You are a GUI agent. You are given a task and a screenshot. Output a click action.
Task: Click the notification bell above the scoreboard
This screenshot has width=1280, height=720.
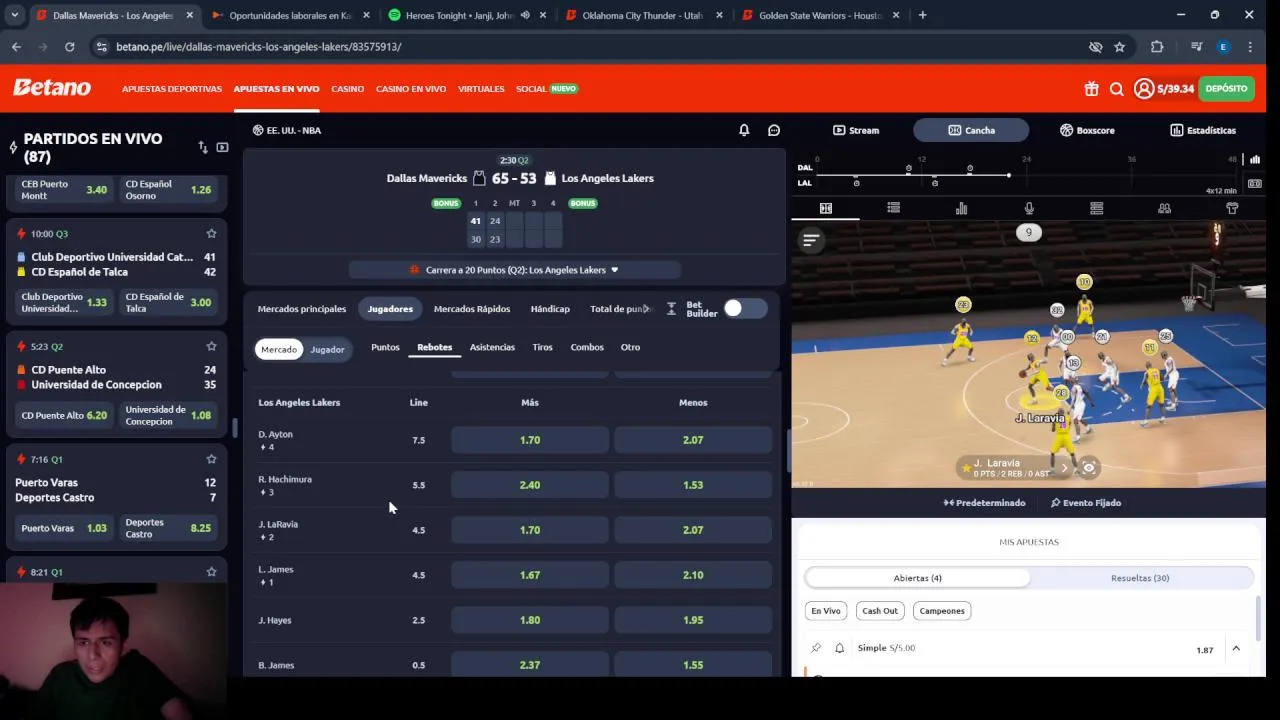[744, 130]
